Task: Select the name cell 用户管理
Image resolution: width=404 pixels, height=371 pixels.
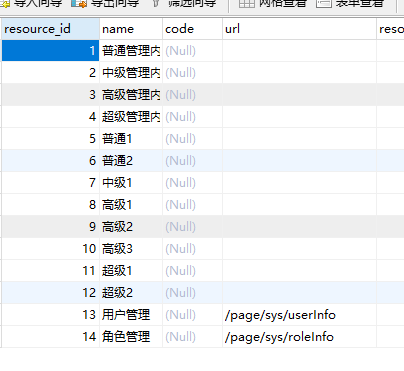Action: pyautogui.click(x=131, y=315)
